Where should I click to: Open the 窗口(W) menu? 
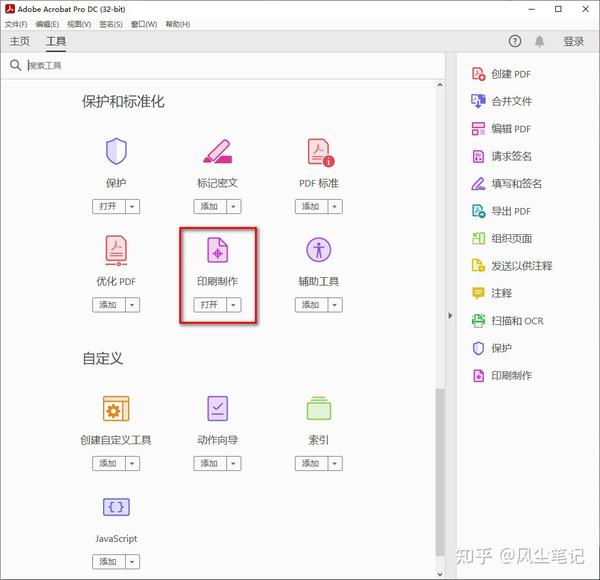click(x=144, y=24)
